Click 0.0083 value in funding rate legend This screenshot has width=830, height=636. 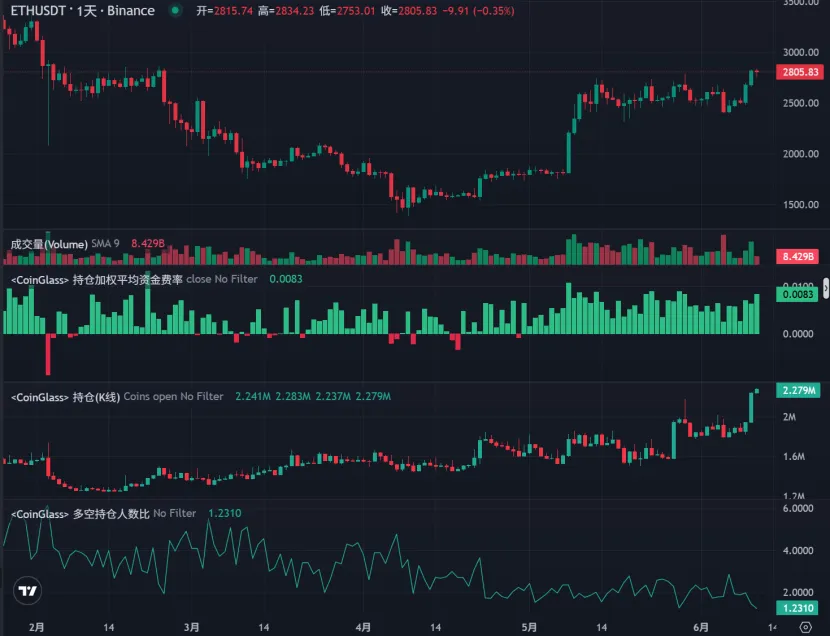click(286, 279)
